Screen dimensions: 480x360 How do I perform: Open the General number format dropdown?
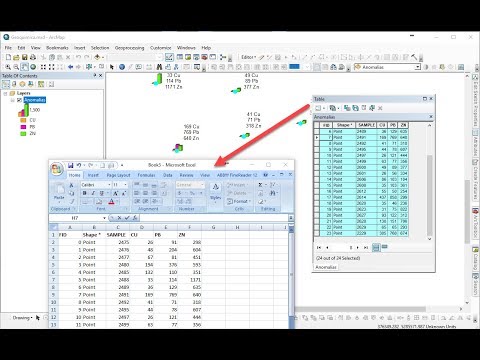tap(202, 185)
